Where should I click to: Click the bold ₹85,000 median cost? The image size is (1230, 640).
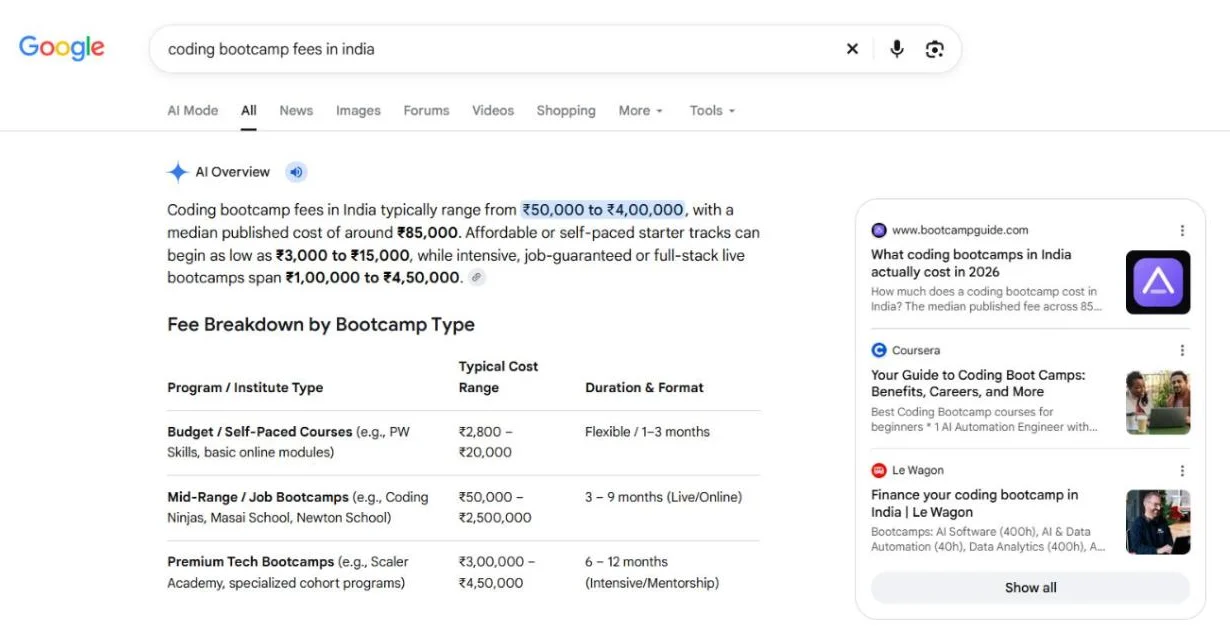428,232
